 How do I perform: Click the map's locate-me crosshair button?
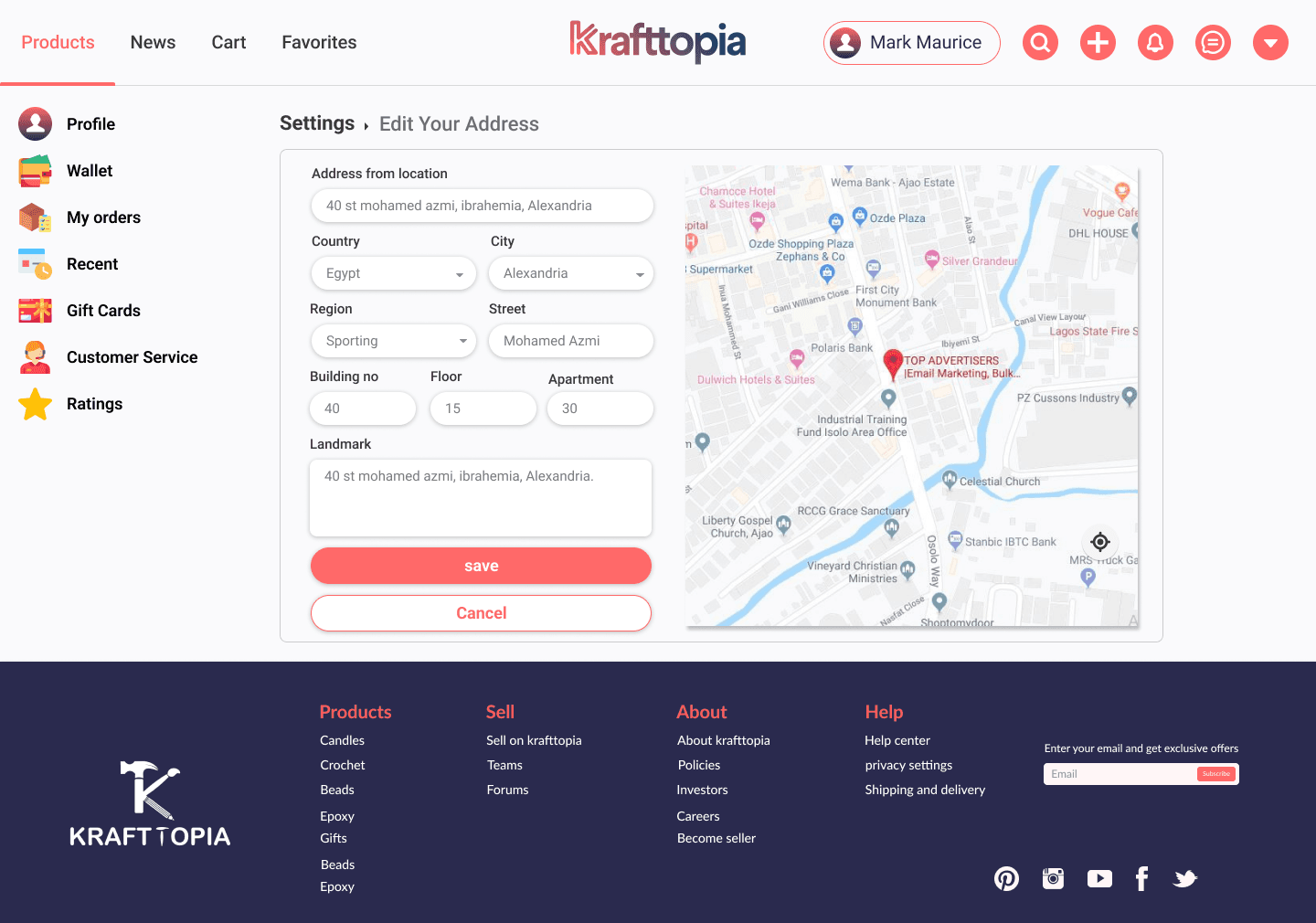tap(1100, 541)
